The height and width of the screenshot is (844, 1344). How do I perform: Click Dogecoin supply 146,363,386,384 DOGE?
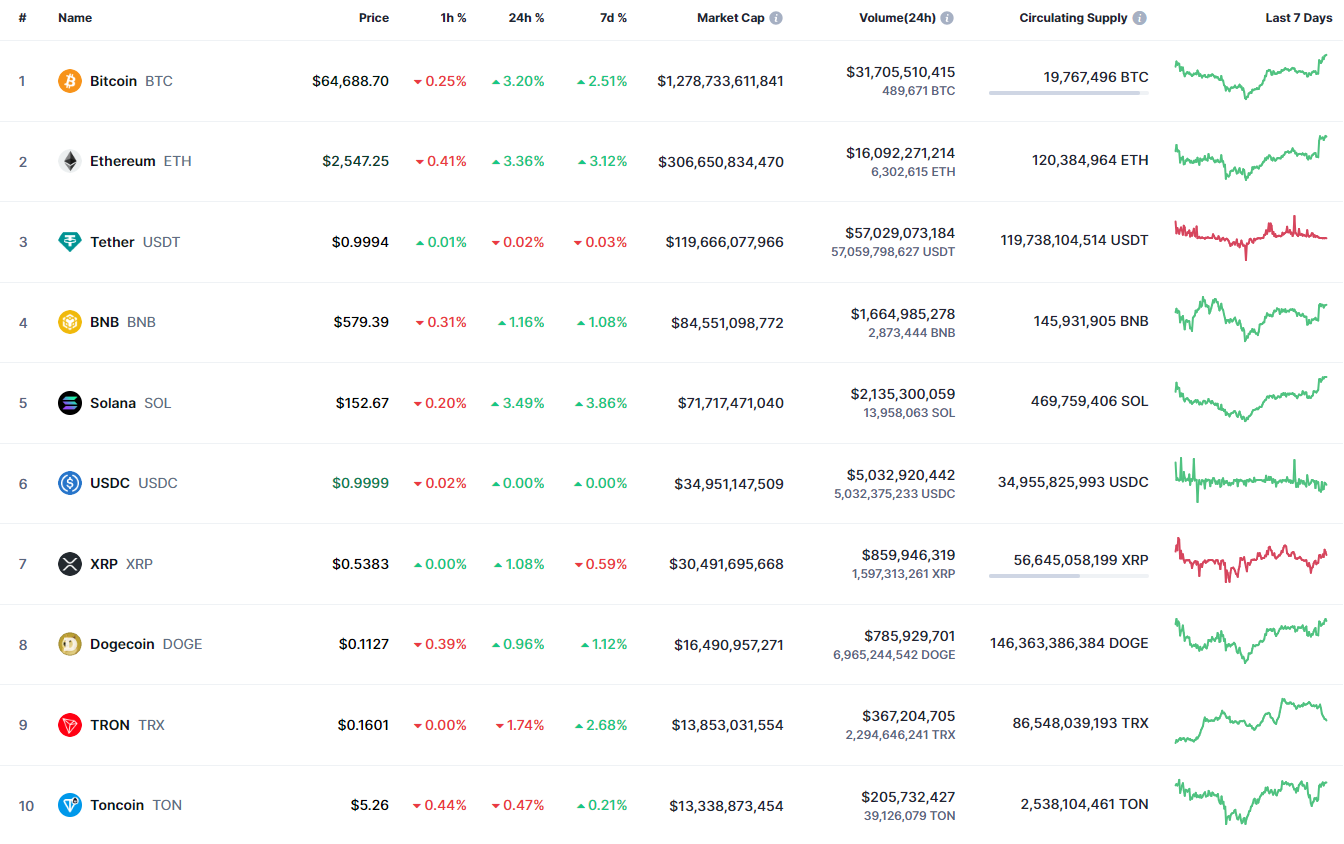pos(1069,643)
